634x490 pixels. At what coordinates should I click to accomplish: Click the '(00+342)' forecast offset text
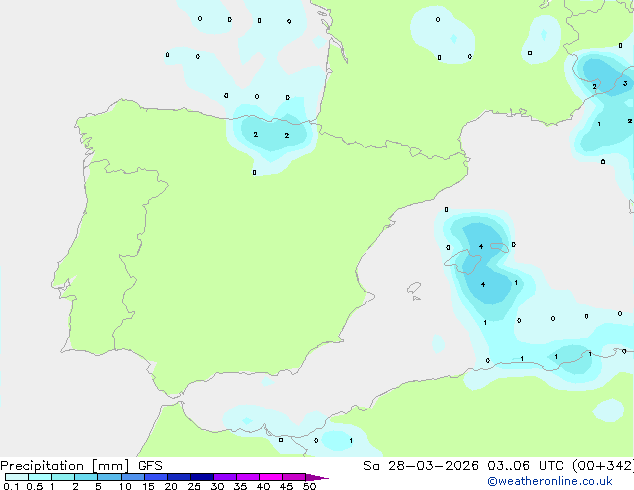point(603,466)
